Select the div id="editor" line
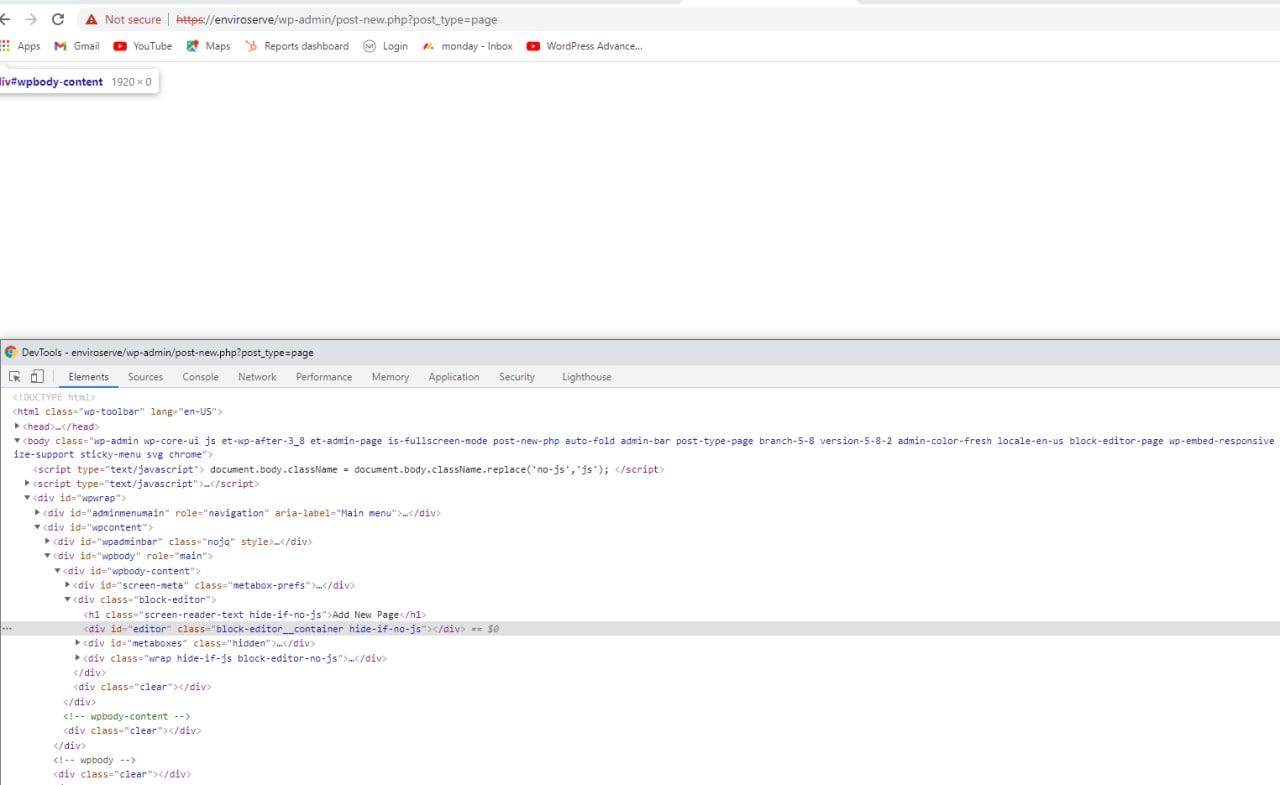 click(x=640, y=629)
